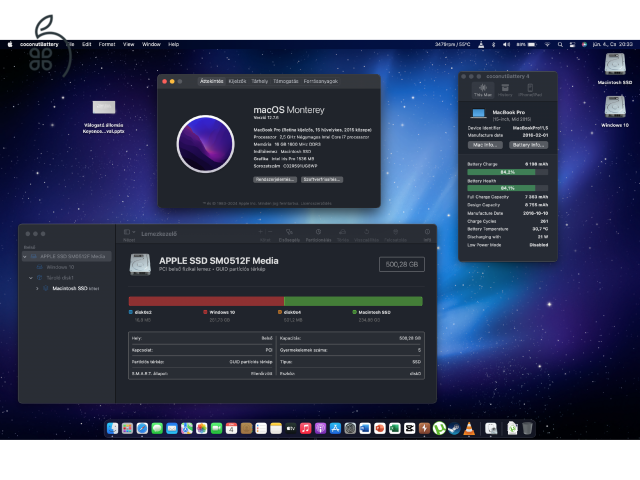The height and width of the screenshot is (480, 640).
Task: Click the Mac Info button in coconutBattery
Action: pyautogui.click(x=484, y=145)
